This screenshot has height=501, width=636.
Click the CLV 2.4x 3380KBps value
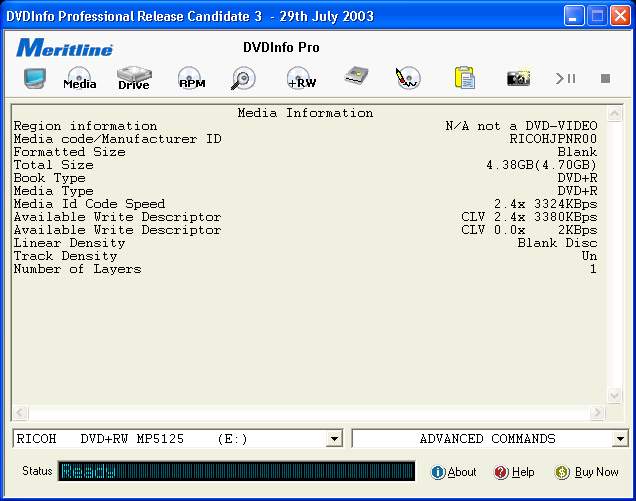(529, 217)
